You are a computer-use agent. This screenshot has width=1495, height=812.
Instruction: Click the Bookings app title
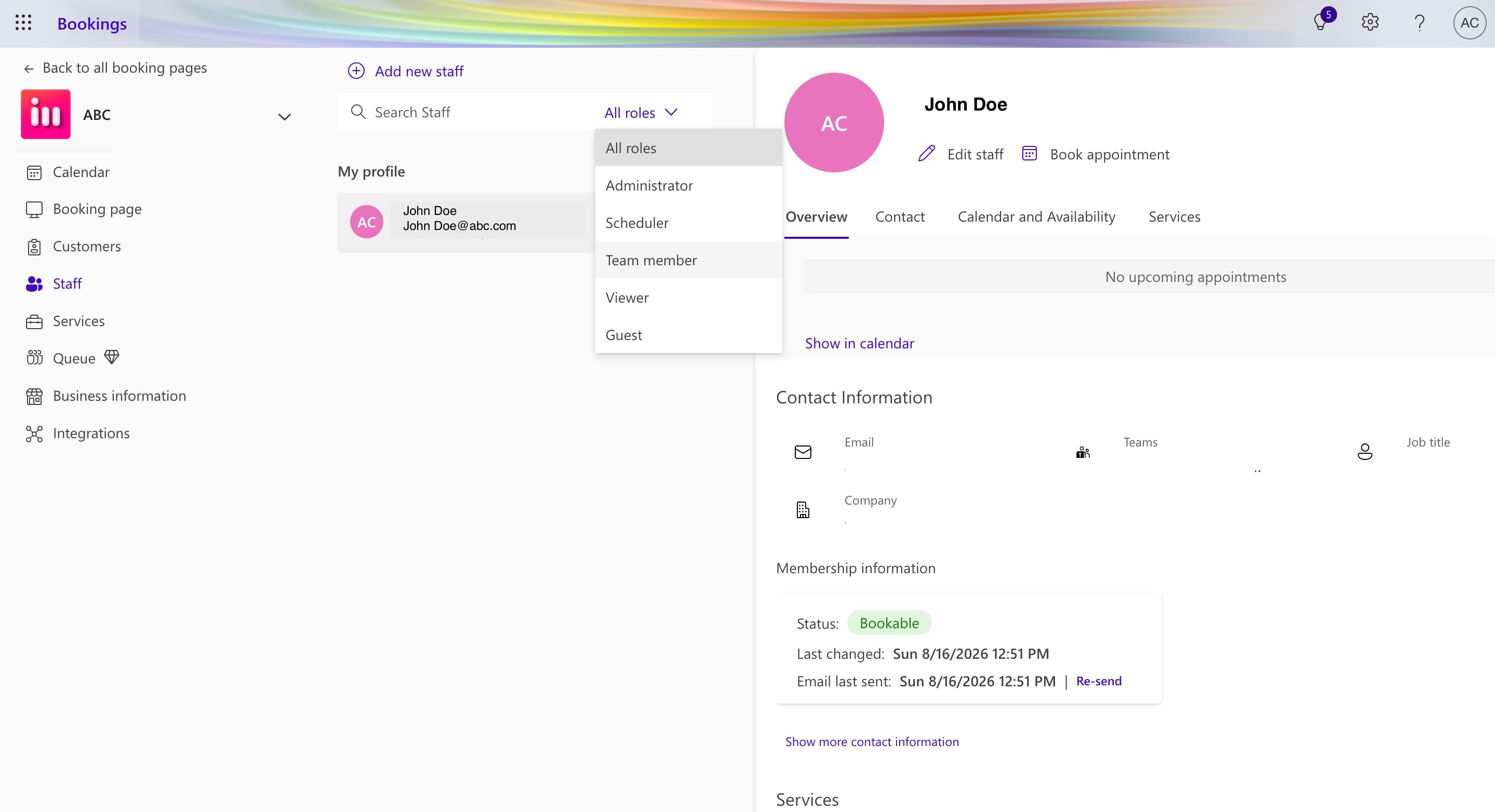tap(92, 24)
